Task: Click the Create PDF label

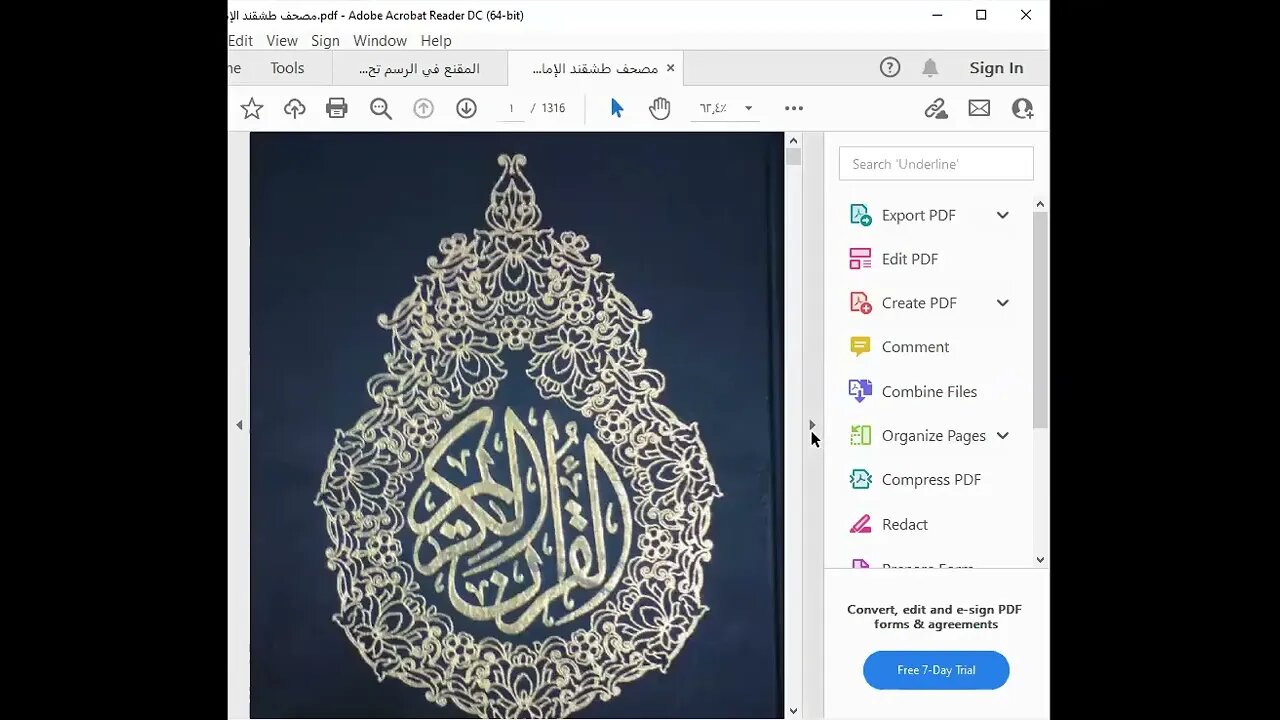Action: (919, 303)
